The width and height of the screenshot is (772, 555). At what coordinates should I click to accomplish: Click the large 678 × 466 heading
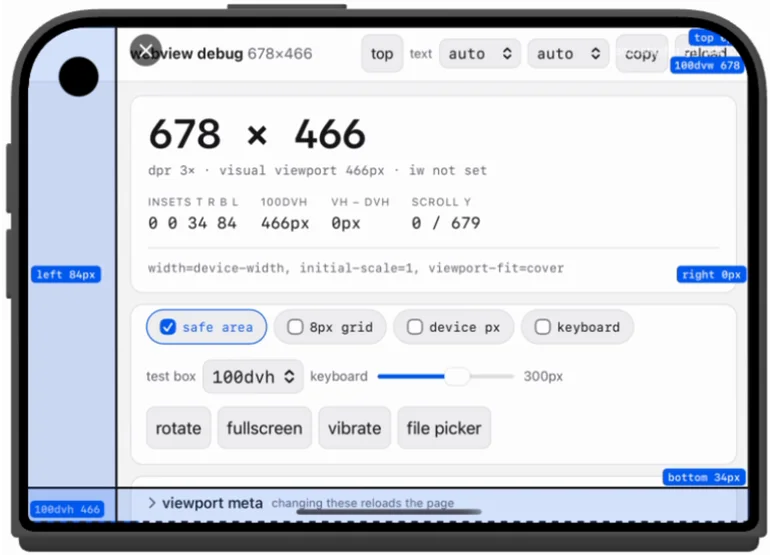[x=257, y=134]
